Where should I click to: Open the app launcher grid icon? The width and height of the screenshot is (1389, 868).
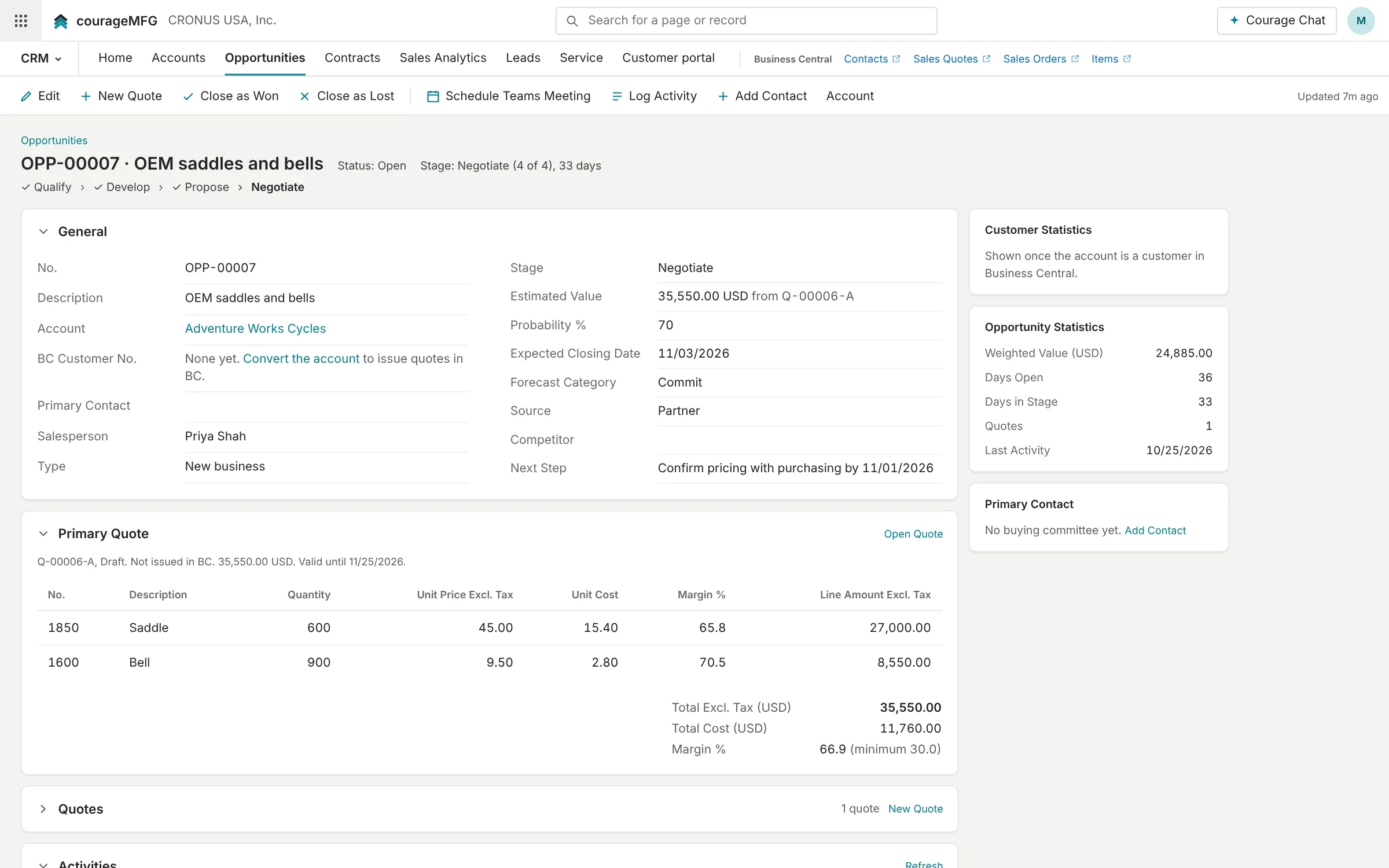pos(21,21)
